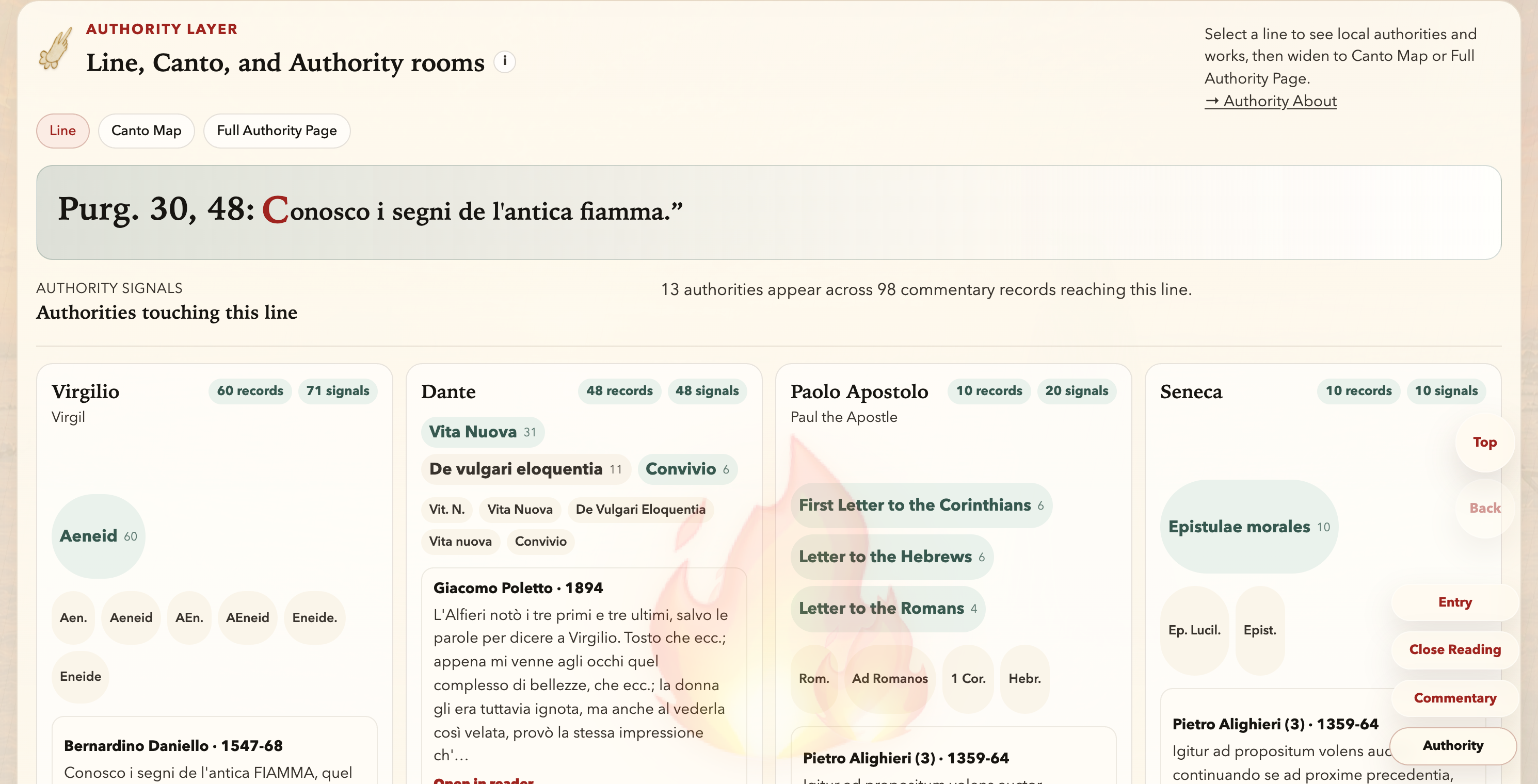This screenshot has width=1538, height=784.
Task: Jump to Top using floating button
Action: pyautogui.click(x=1484, y=442)
